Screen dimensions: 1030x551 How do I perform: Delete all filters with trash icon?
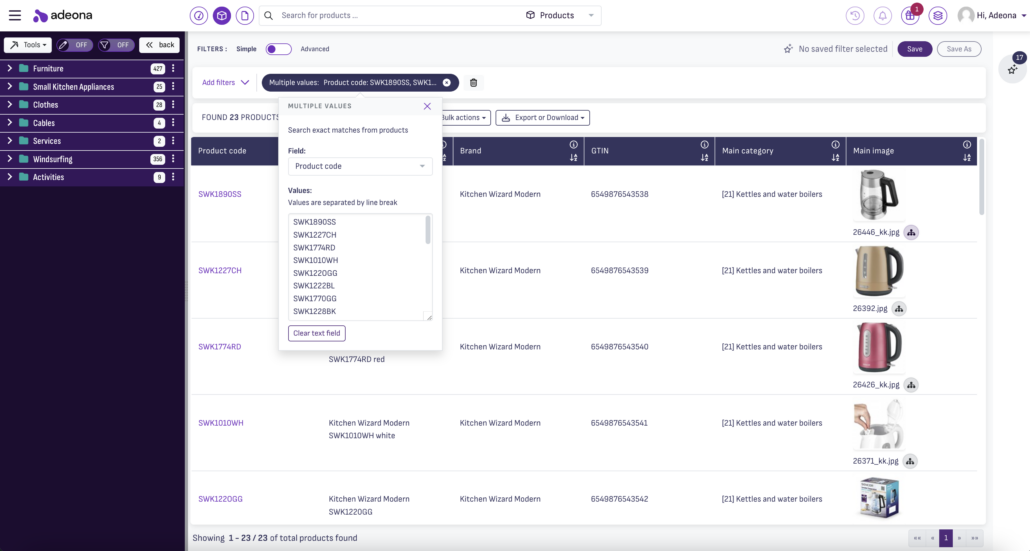click(x=474, y=83)
